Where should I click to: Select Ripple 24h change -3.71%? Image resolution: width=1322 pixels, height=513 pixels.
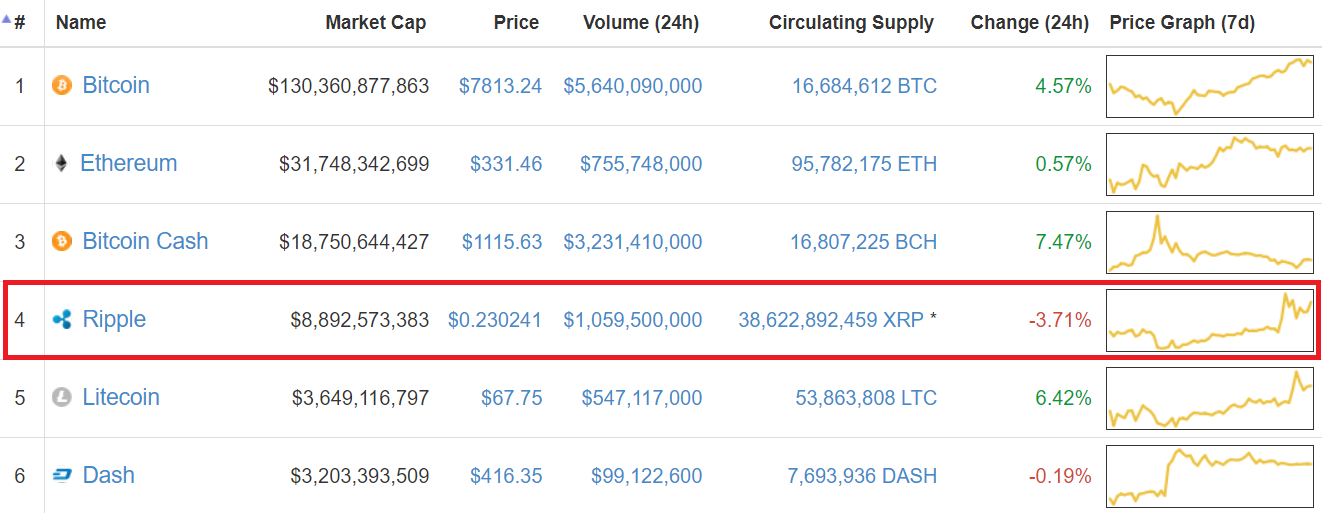[1060, 320]
